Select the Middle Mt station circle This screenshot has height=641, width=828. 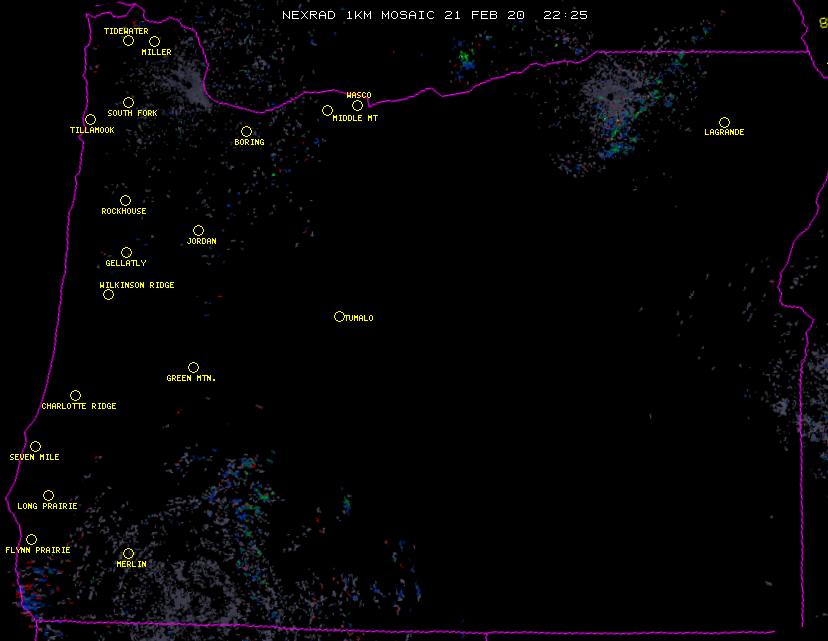click(x=327, y=110)
